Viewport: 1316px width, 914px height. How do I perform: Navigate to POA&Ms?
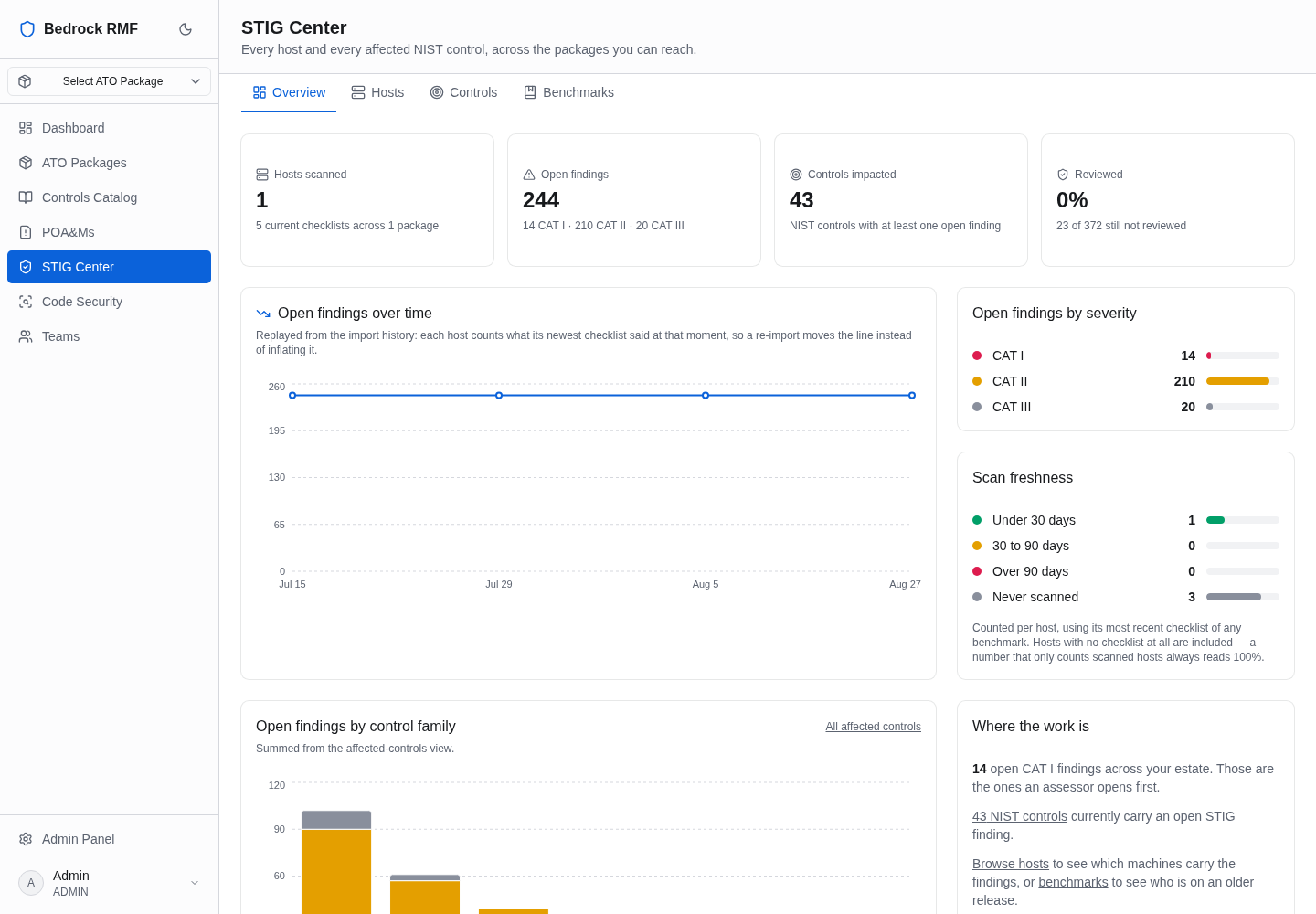point(109,232)
